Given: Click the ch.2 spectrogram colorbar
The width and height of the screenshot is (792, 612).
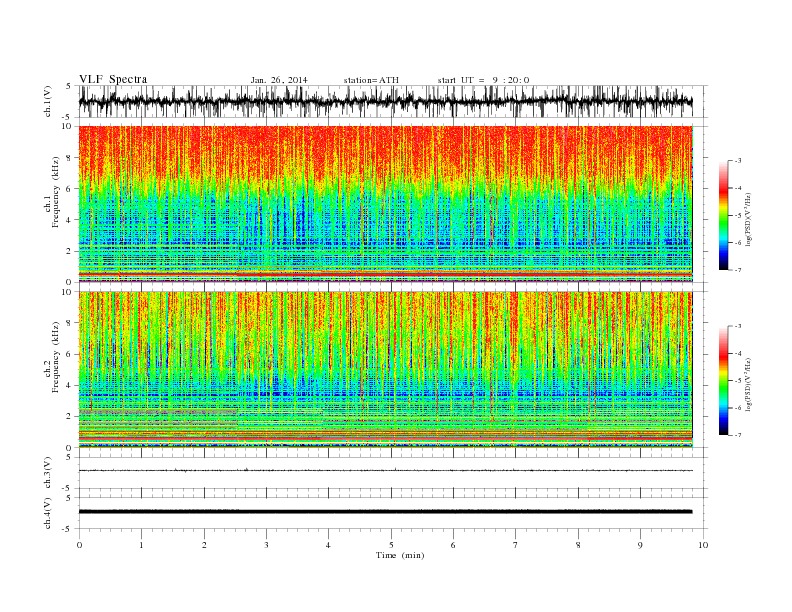Looking at the screenshot, I should [724, 380].
